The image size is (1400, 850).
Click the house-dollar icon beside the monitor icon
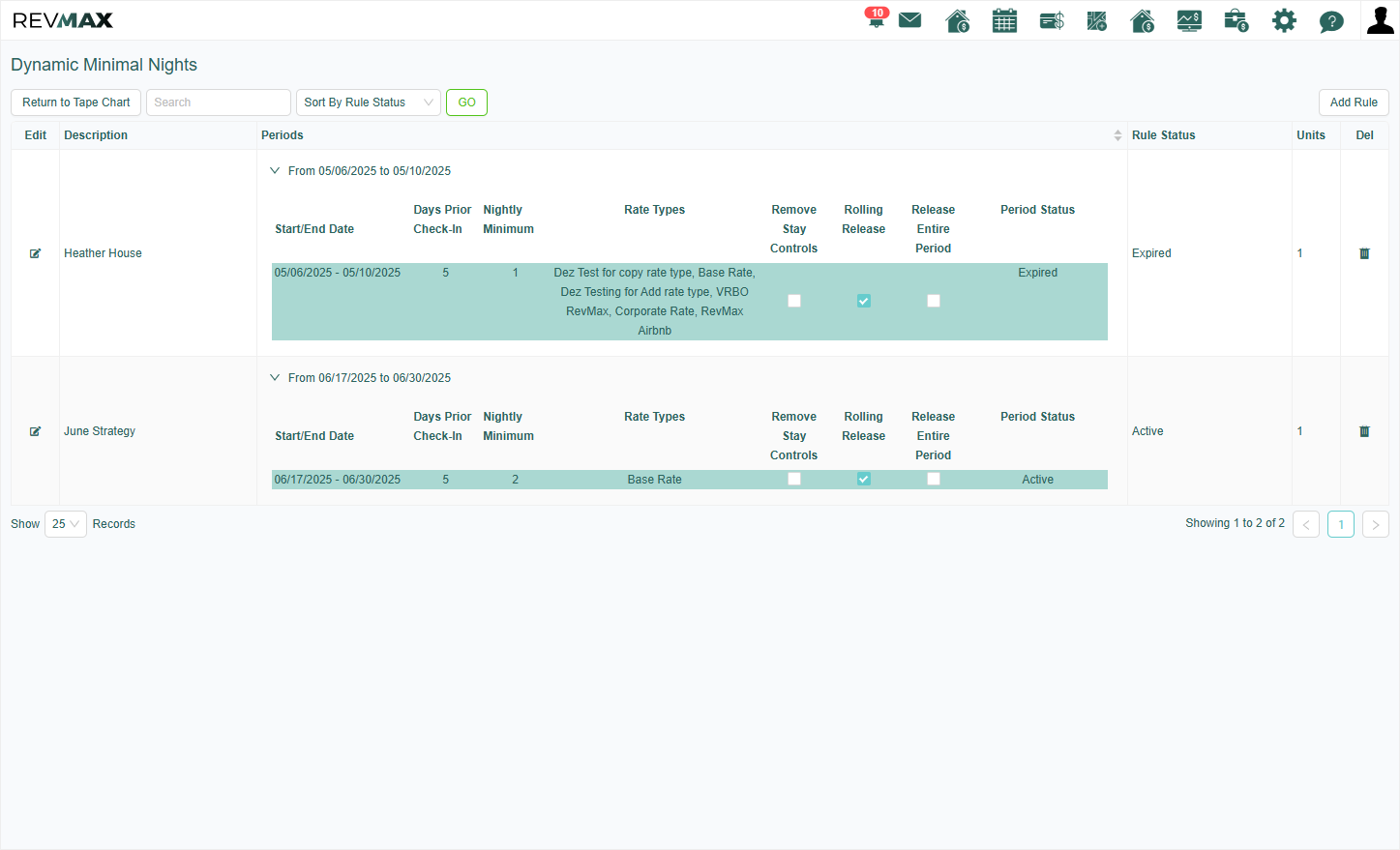(x=1143, y=20)
